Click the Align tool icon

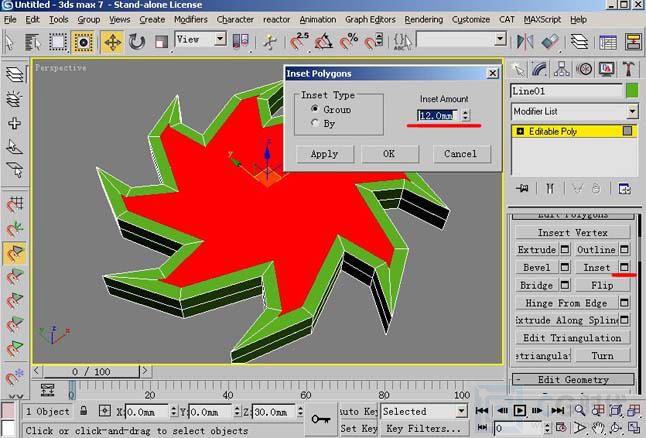point(550,42)
